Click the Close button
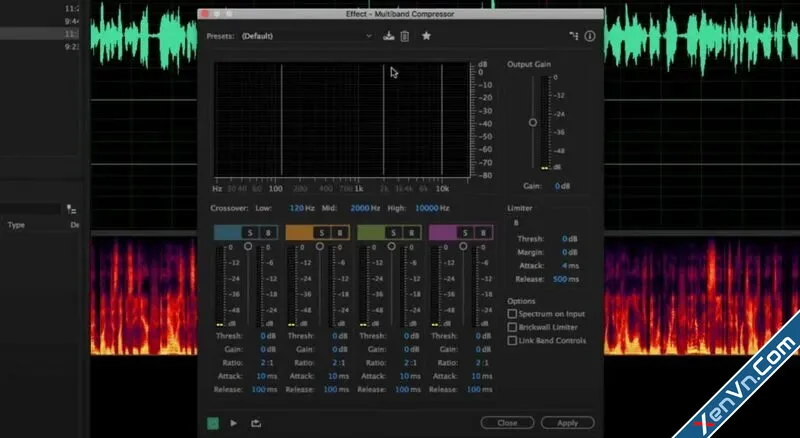800x438 pixels. (507, 423)
